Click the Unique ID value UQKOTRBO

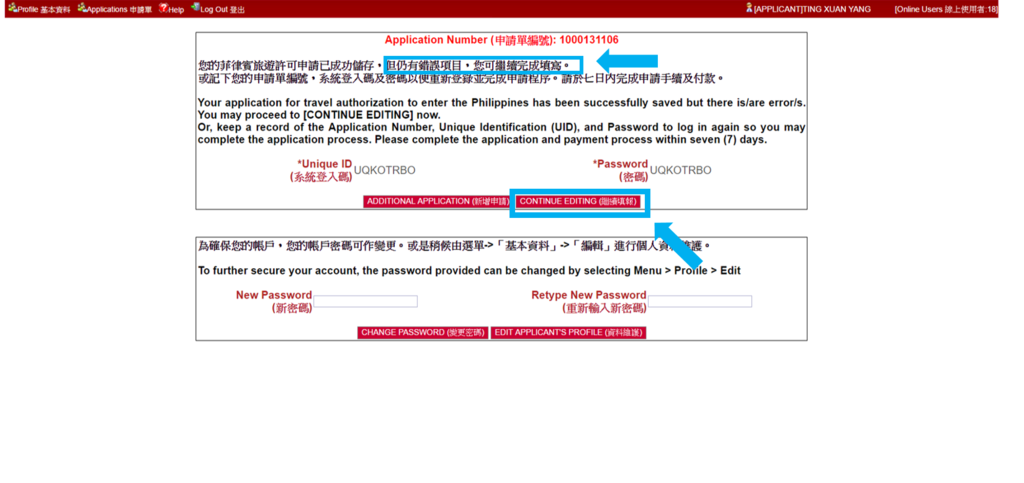click(x=385, y=170)
